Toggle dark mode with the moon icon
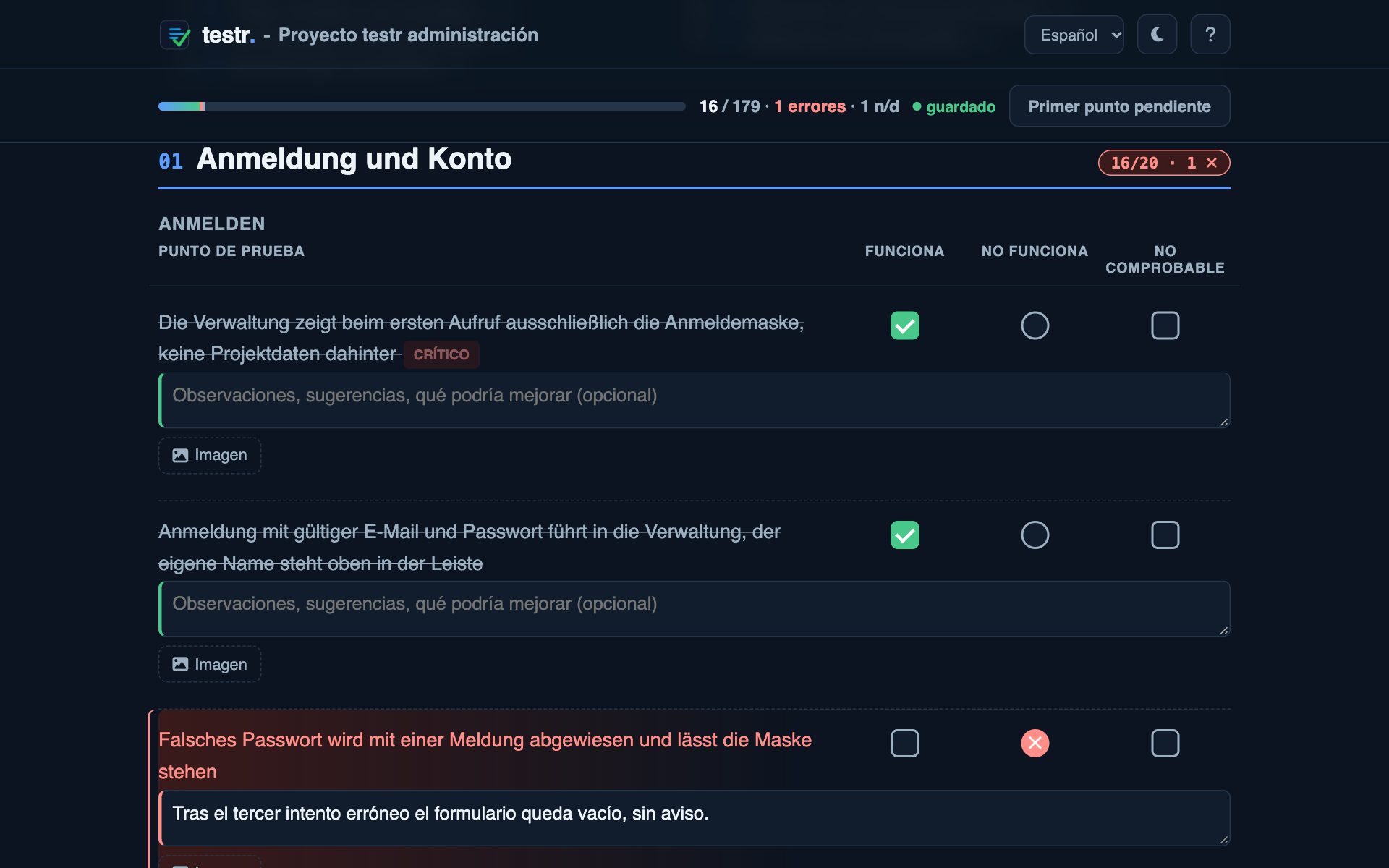This screenshot has width=1389, height=868. coord(1157,35)
